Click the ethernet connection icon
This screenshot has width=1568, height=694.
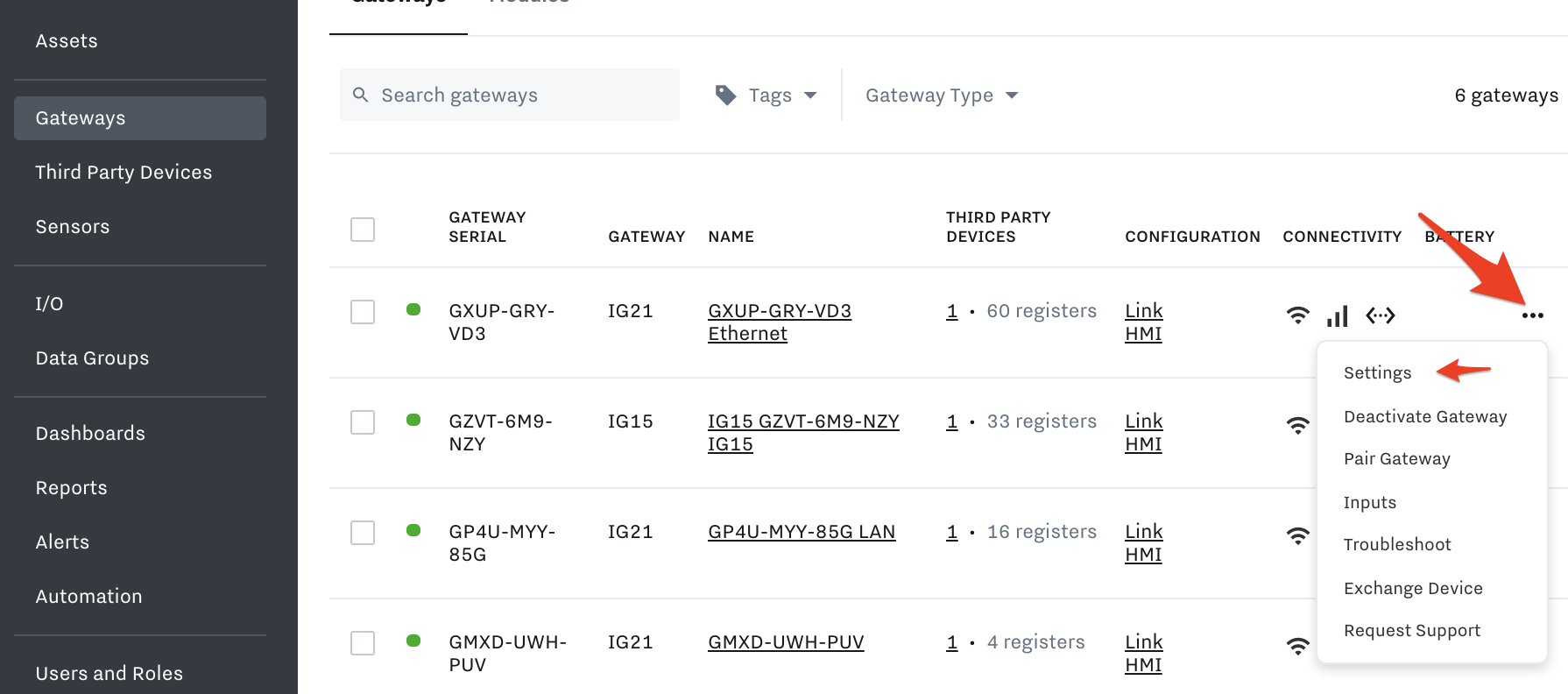(x=1380, y=315)
